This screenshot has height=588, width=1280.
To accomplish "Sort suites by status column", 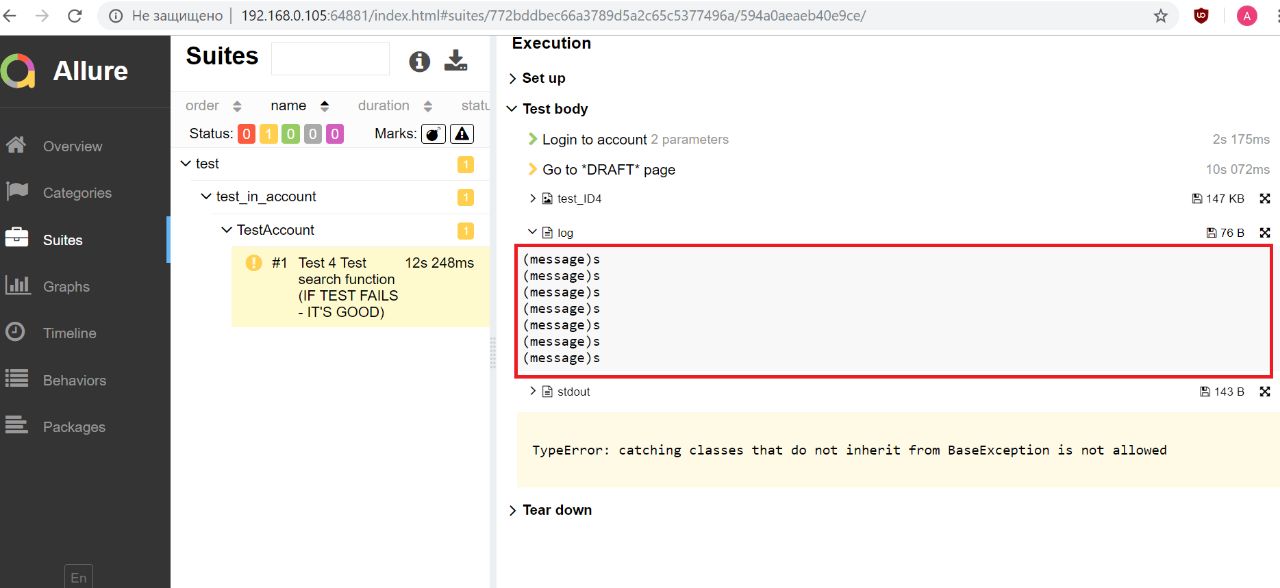I will pos(475,105).
